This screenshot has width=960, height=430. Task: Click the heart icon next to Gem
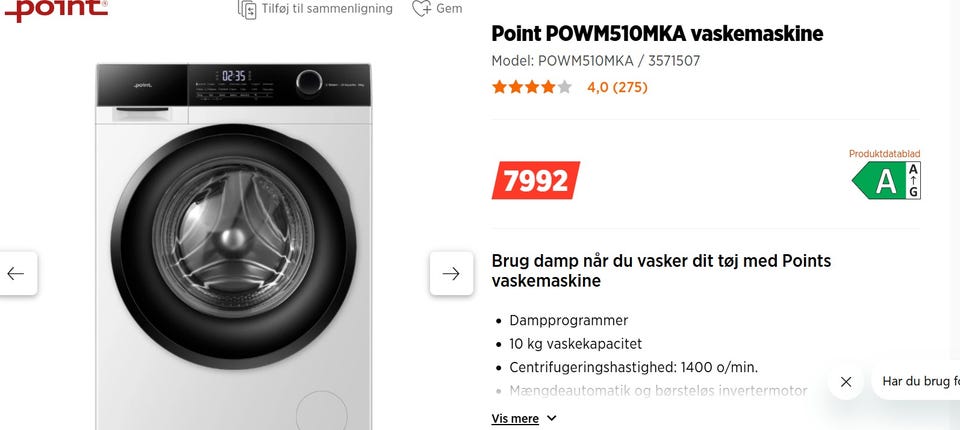coord(421,9)
